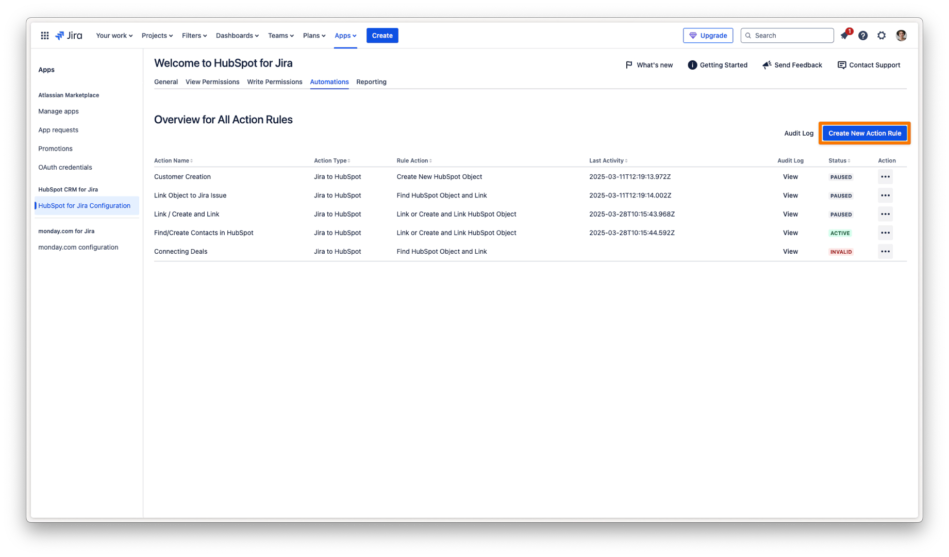Open Manage apps in sidebar
949x557 pixels.
pyautogui.click(x=58, y=111)
